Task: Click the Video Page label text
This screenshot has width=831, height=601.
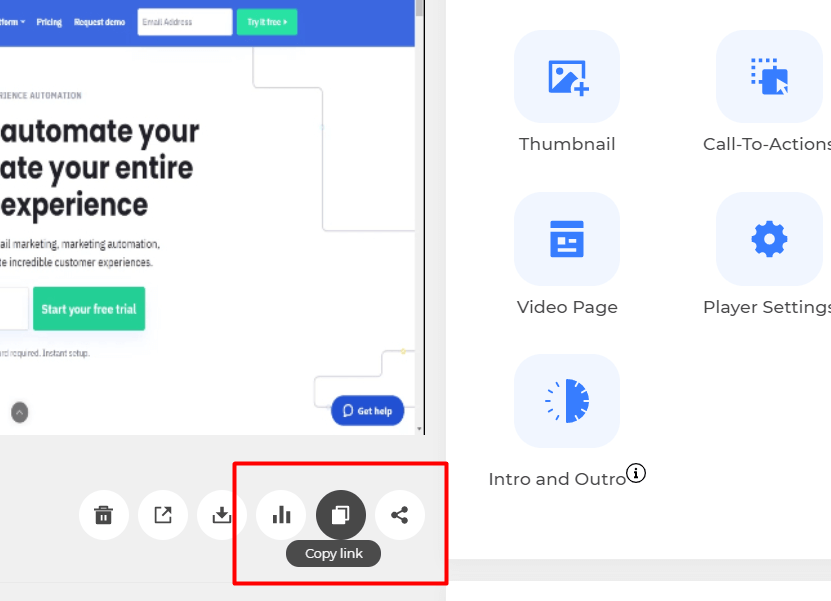Action: (x=567, y=307)
